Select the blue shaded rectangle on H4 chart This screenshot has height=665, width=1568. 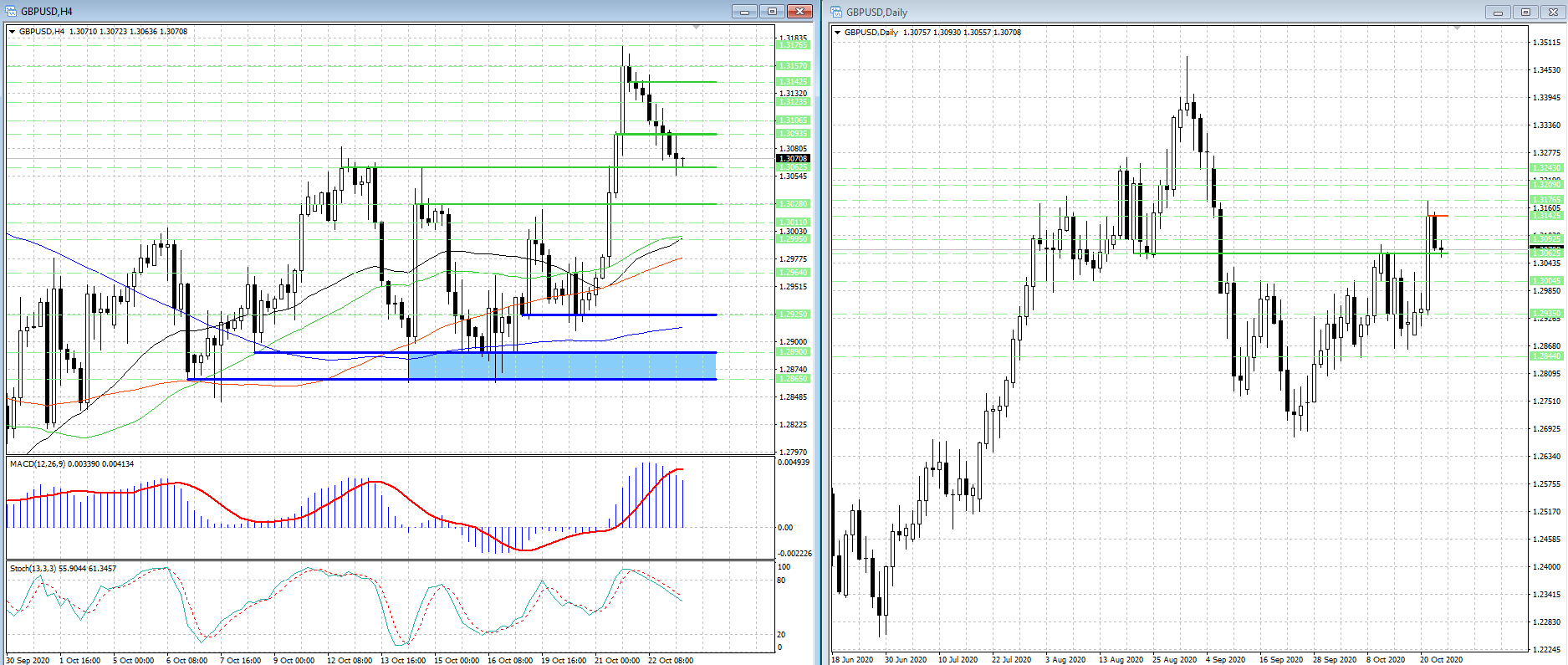(562, 366)
